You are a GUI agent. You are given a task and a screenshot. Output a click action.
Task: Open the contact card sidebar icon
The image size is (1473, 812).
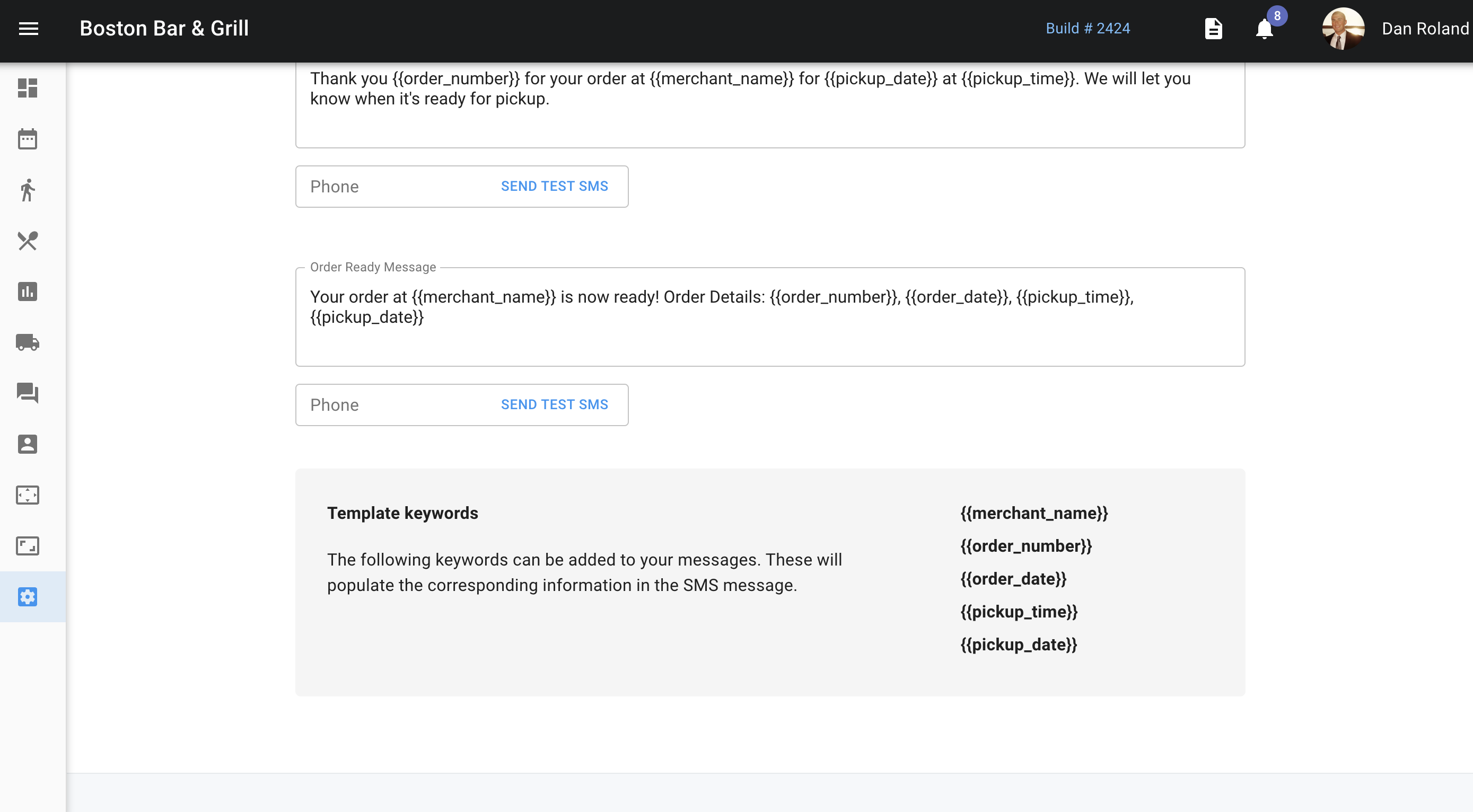click(28, 444)
